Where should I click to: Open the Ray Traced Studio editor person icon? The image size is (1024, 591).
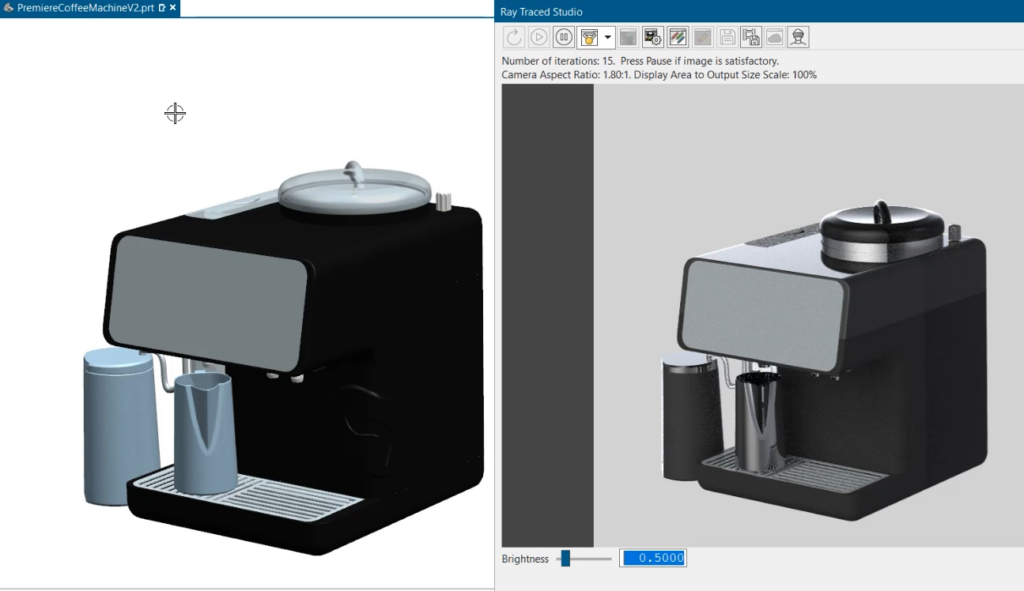[798, 37]
